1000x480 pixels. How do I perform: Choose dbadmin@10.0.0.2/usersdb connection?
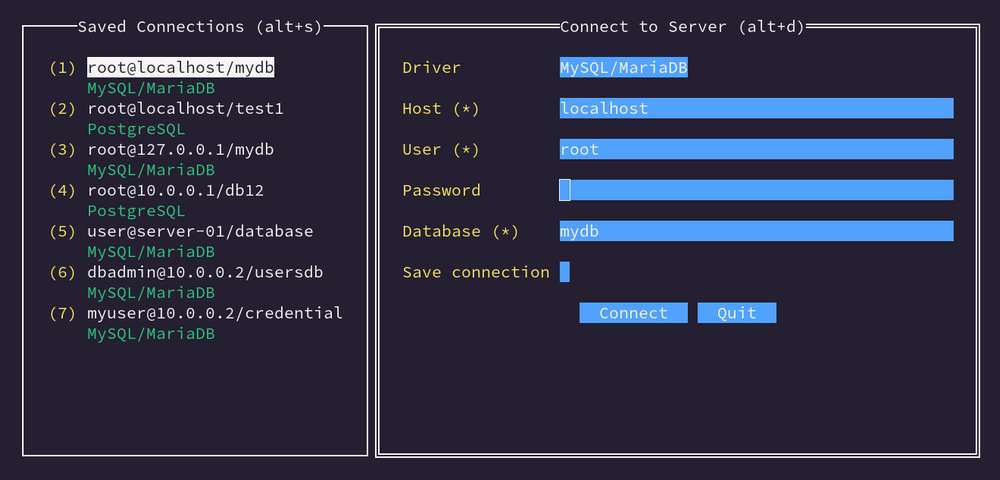[x=205, y=272]
